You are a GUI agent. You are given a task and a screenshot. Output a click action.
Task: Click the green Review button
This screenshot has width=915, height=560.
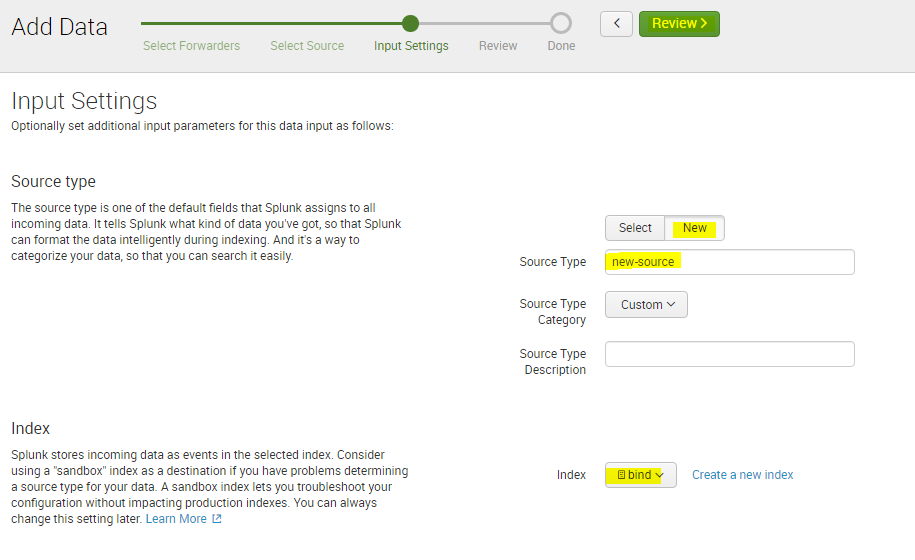[x=679, y=24]
